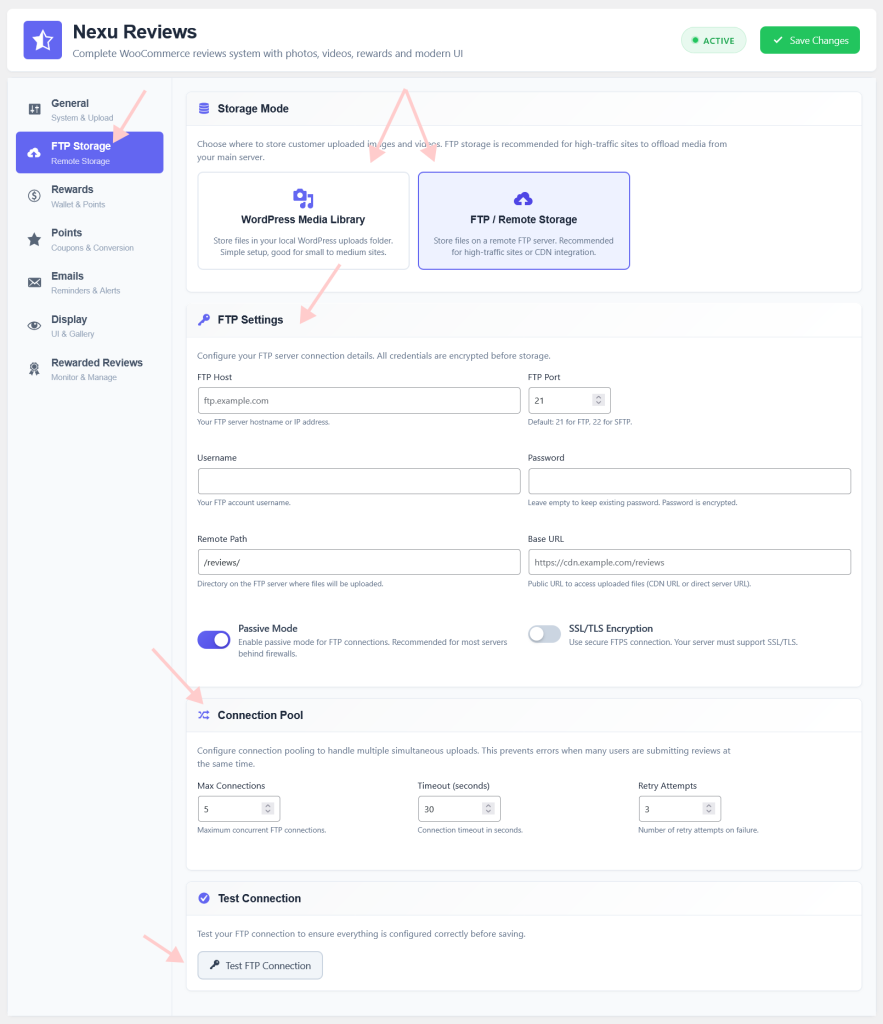Screen dimensions: 883x1024
Task: Click the FTP / Remote Storage cloud upload icon
Action: [523, 198]
